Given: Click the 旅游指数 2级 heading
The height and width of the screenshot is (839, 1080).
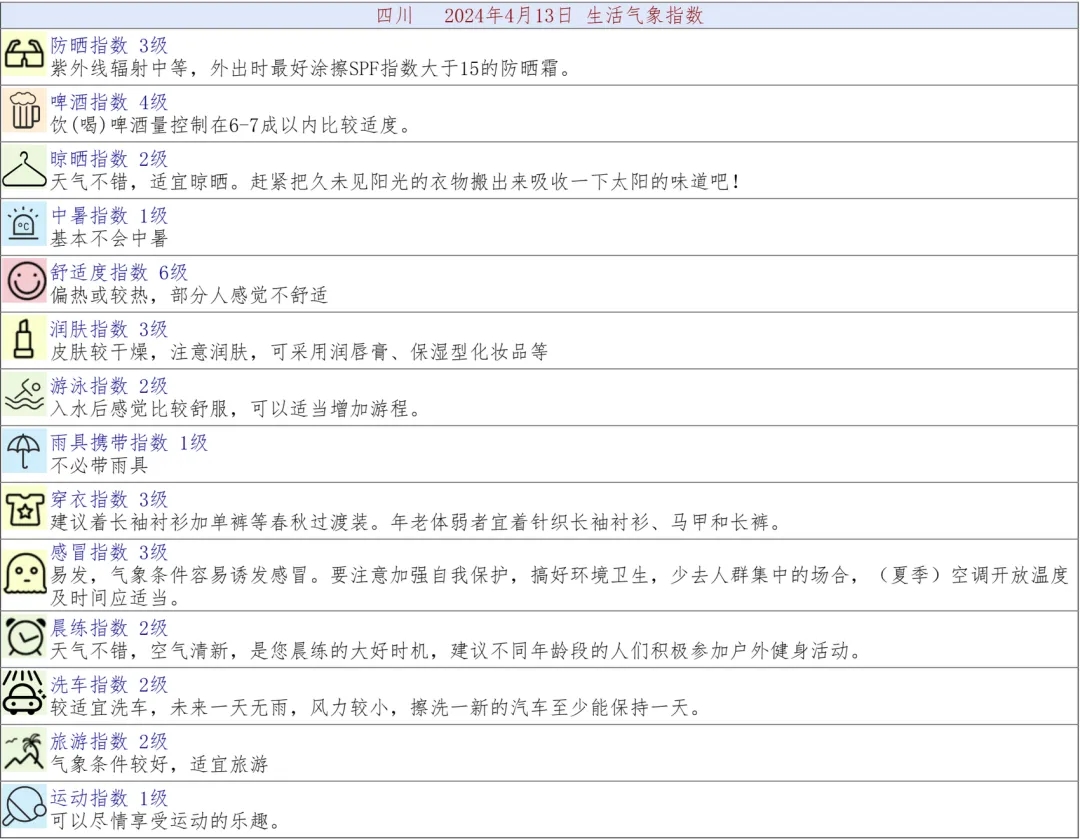Looking at the screenshot, I should [x=109, y=742].
